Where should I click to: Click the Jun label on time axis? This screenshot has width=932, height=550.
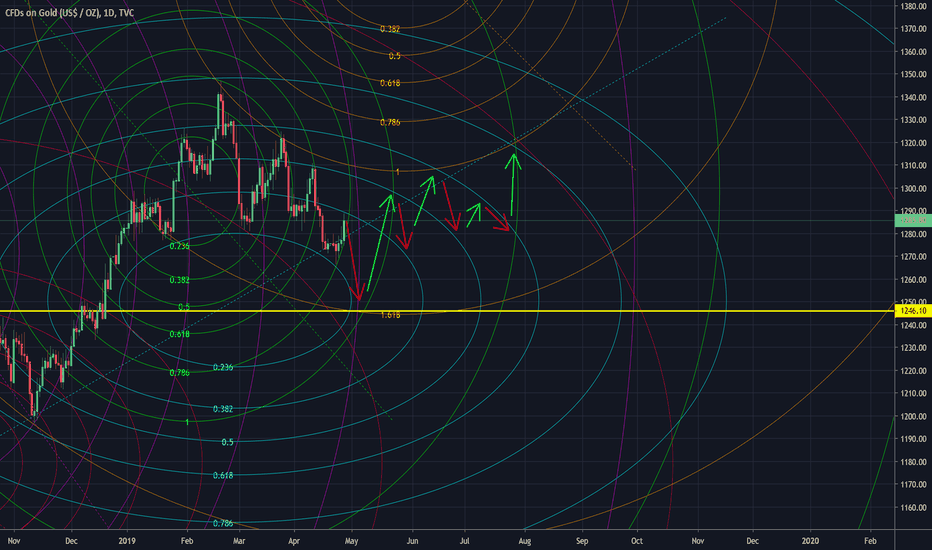(x=412, y=541)
